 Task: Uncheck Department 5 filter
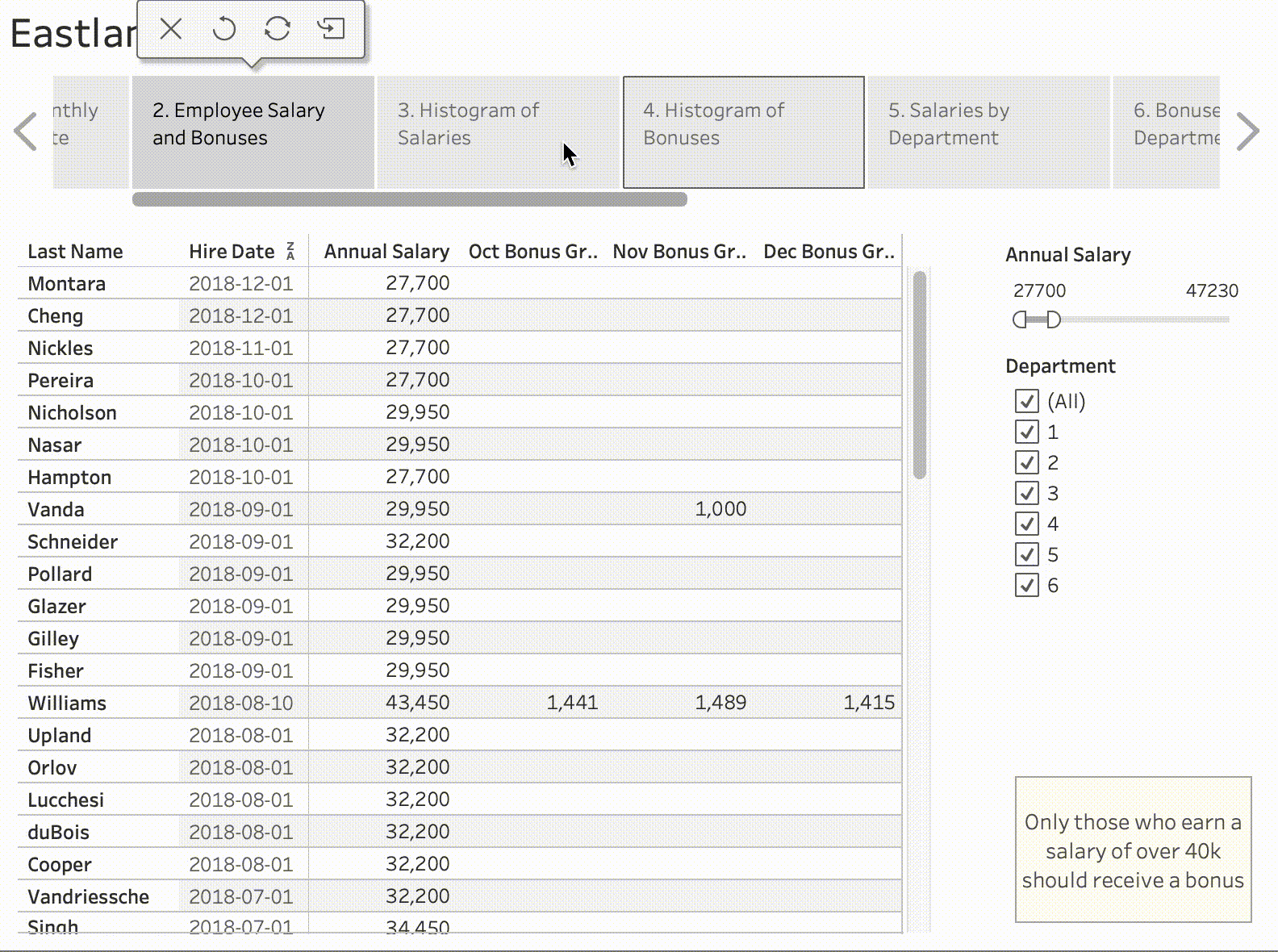tap(1027, 554)
